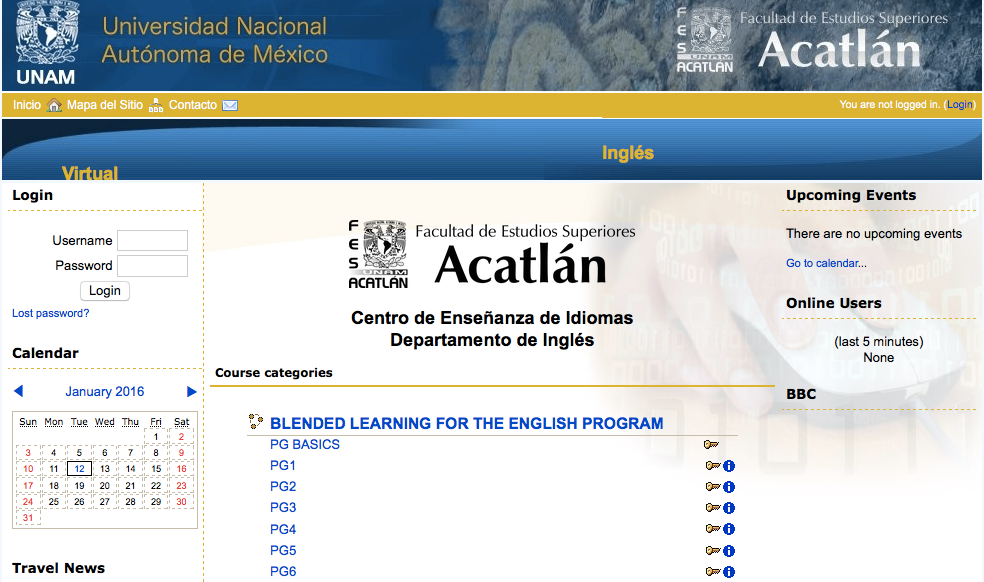Click the category icon beside BLENDED LEARNING
Image resolution: width=984 pixels, height=582 pixels.
[255, 422]
